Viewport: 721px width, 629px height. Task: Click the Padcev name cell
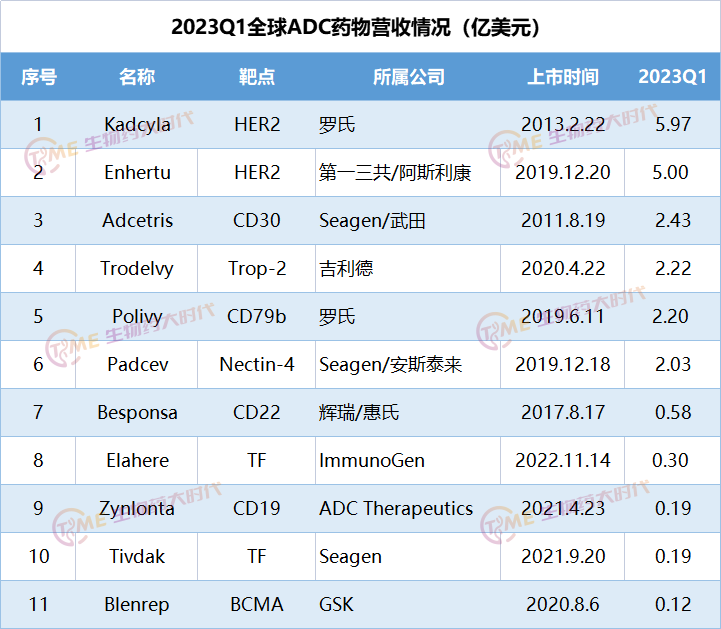137,365
